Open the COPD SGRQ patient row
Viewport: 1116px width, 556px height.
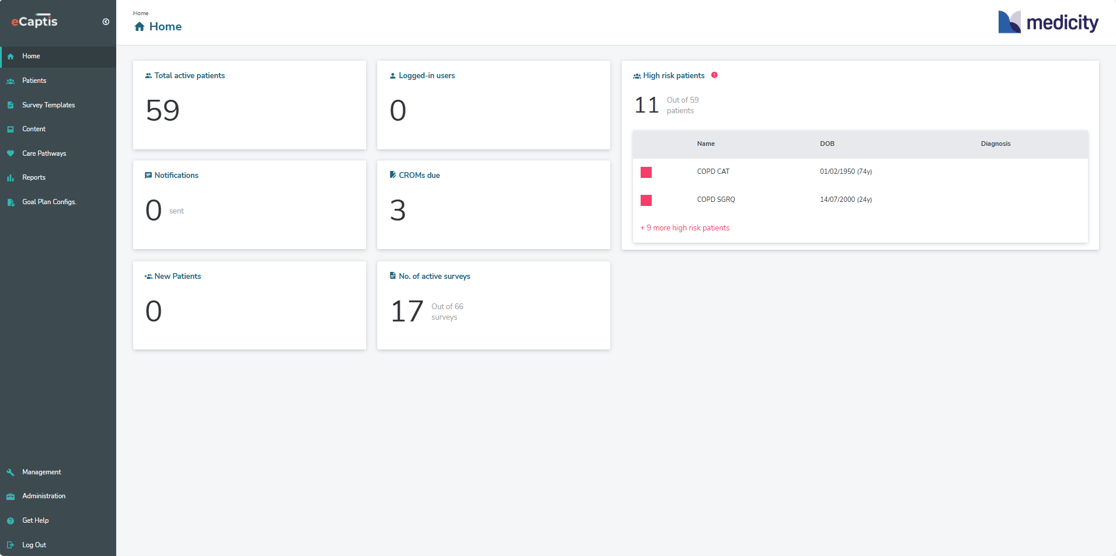(716, 200)
